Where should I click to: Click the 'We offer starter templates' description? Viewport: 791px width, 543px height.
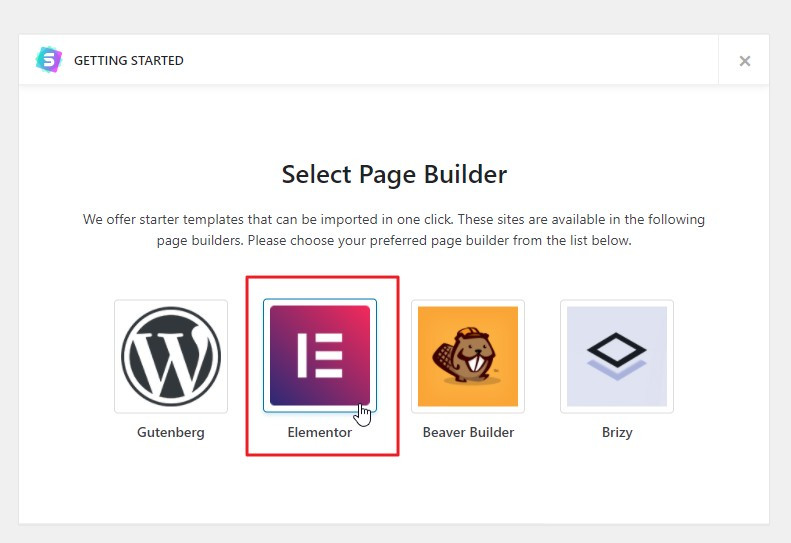click(x=394, y=230)
